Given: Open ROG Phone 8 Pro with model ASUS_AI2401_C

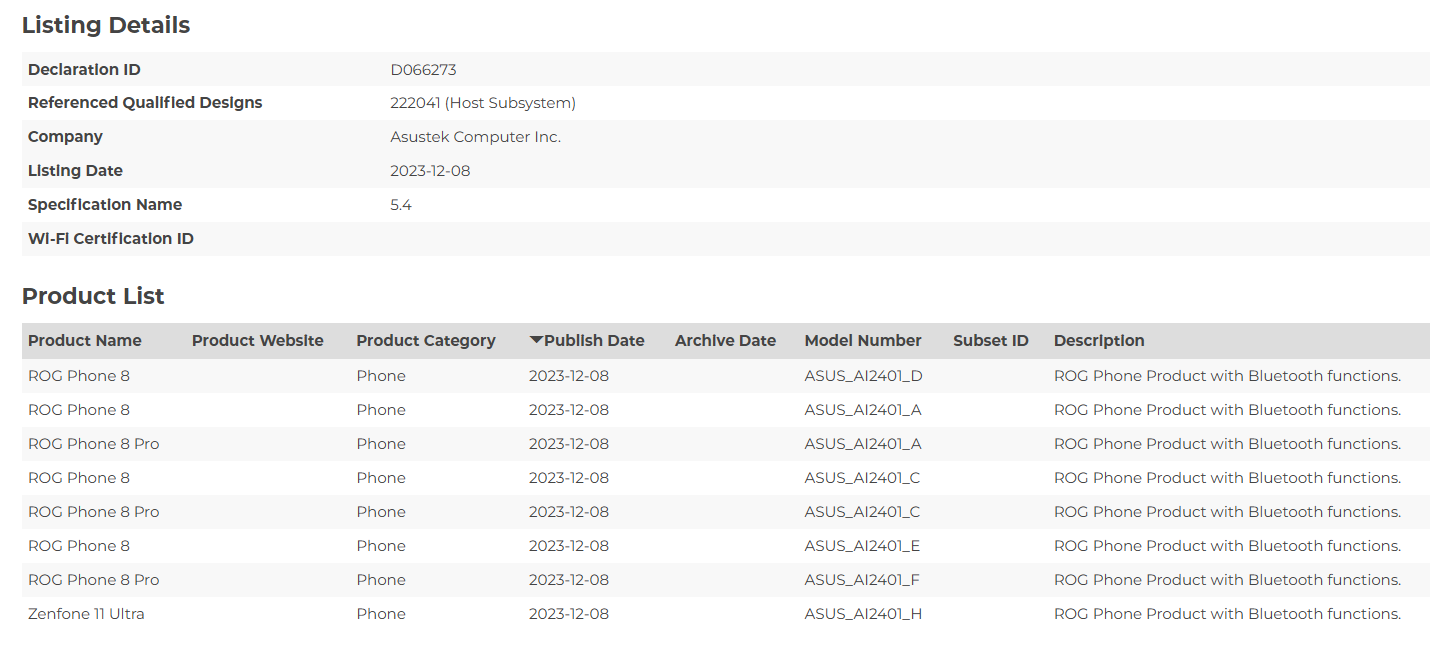Looking at the screenshot, I should click(x=94, y=512).
